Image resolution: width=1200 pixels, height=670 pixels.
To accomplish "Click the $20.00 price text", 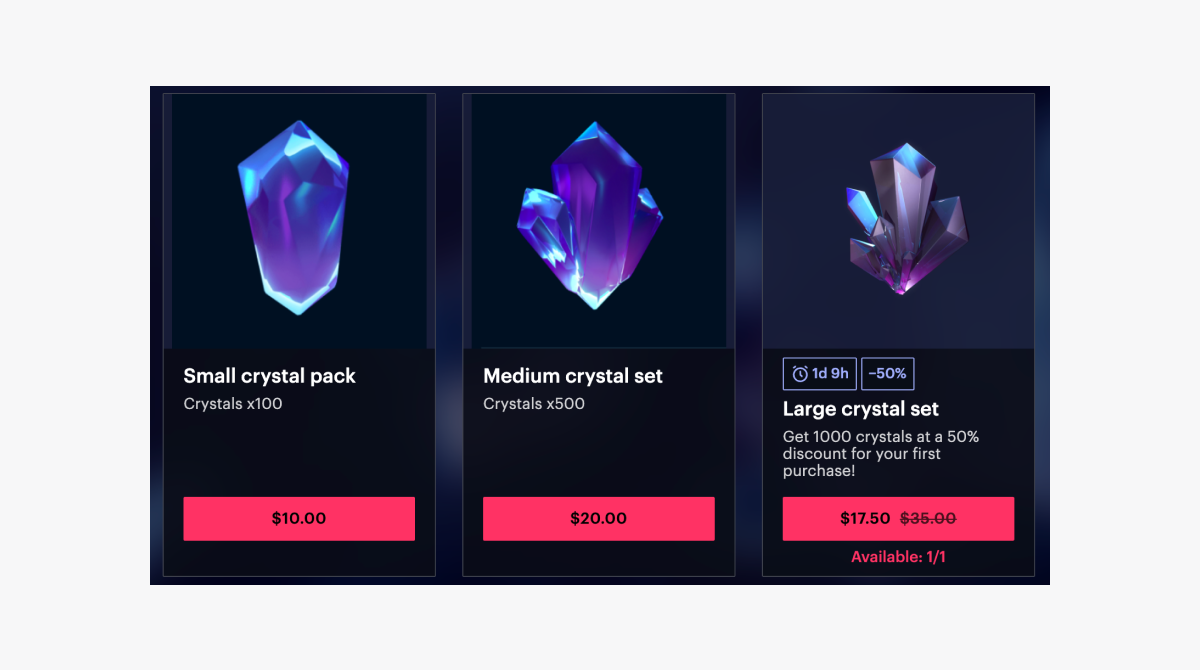I will [599, 519].
